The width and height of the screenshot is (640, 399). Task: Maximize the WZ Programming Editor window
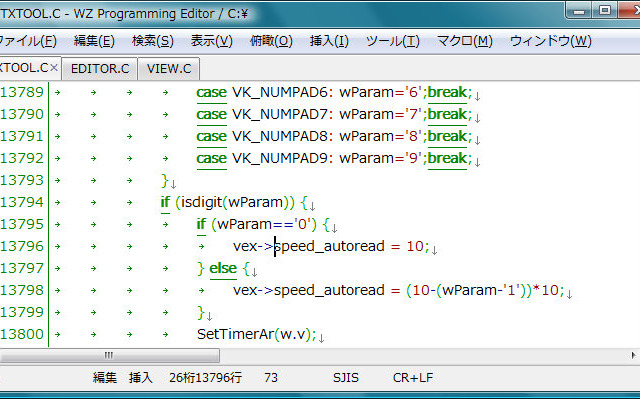[x=604, y=11]
